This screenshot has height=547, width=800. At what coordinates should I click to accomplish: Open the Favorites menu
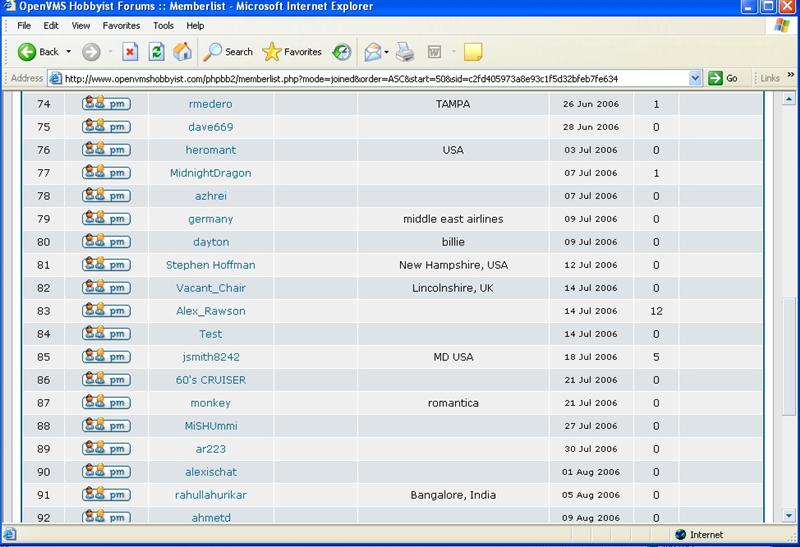point(121,26)
